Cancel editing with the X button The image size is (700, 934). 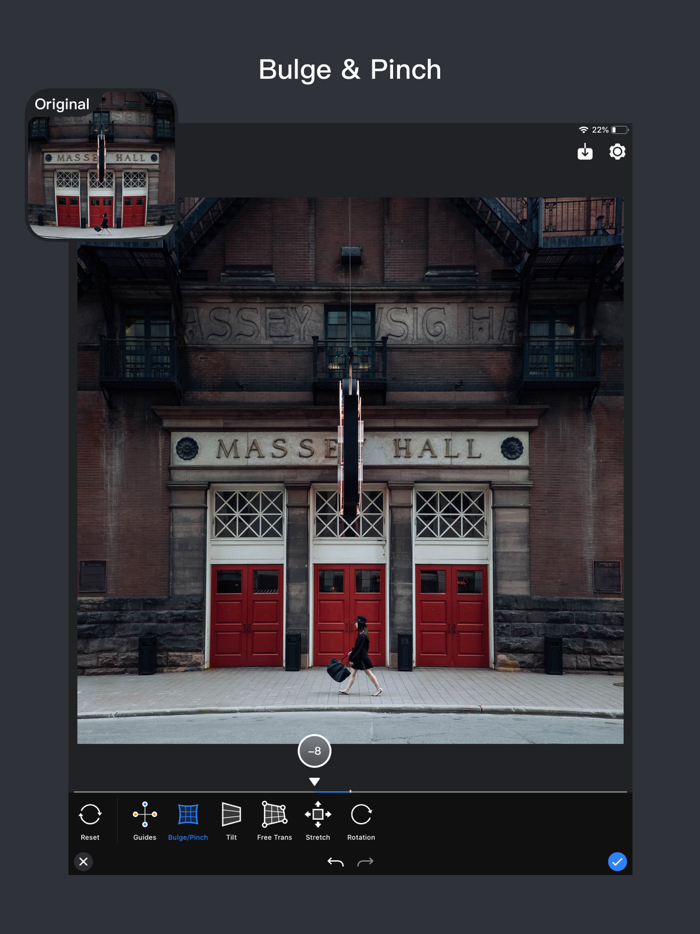[x=83, y=861]
